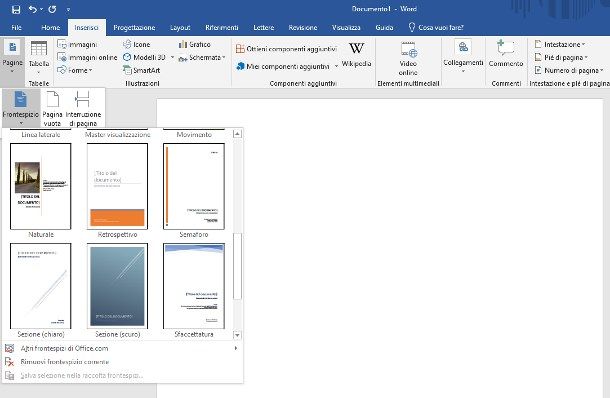Image resolution: width=610 pixels, height=398 pixels.
Task: Switch to the Visualizza tab
Action: click(346, 28)
